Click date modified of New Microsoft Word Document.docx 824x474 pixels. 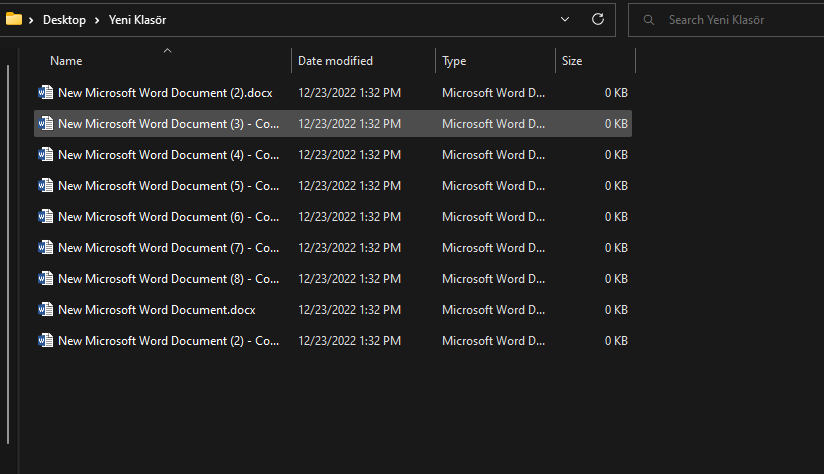[349, 310]
